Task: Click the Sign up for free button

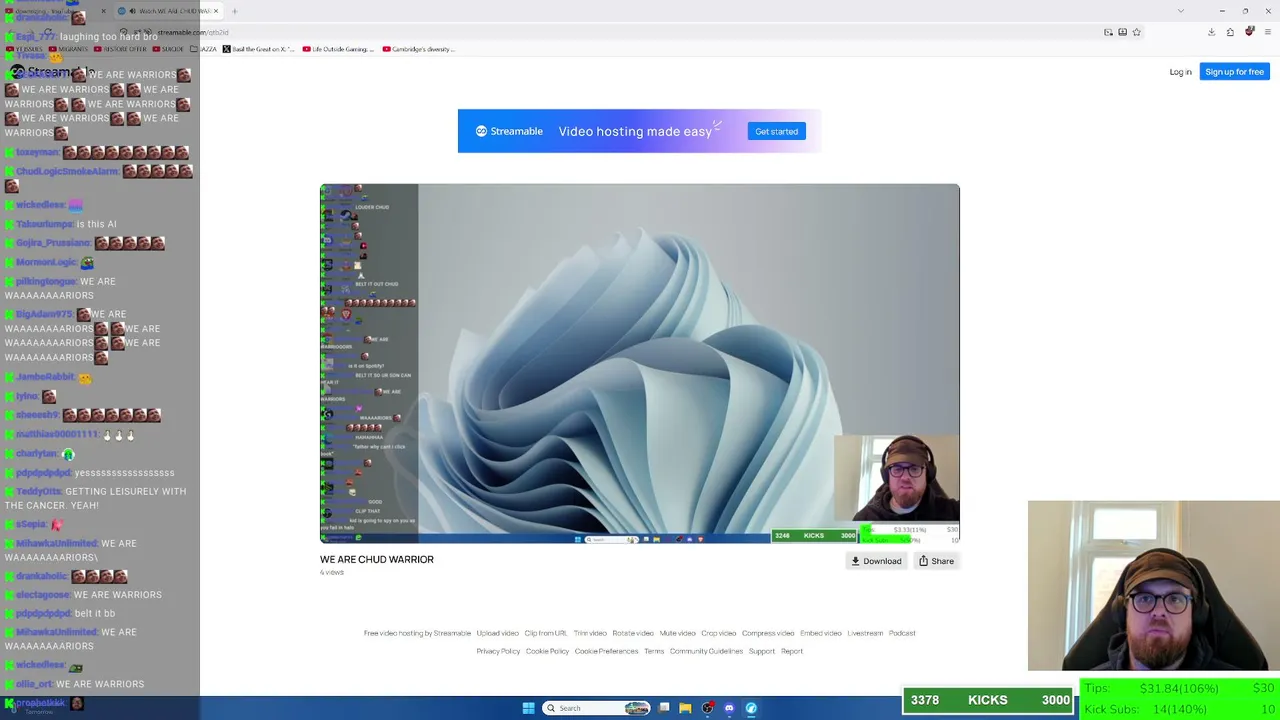Action: [1234, 72]
